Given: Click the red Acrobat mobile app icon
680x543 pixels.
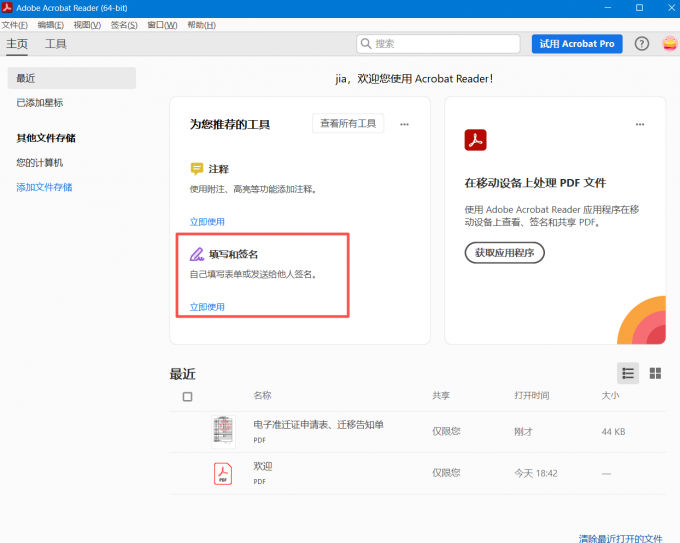Looking at the screenshot, I should click(x=475, y=140).
